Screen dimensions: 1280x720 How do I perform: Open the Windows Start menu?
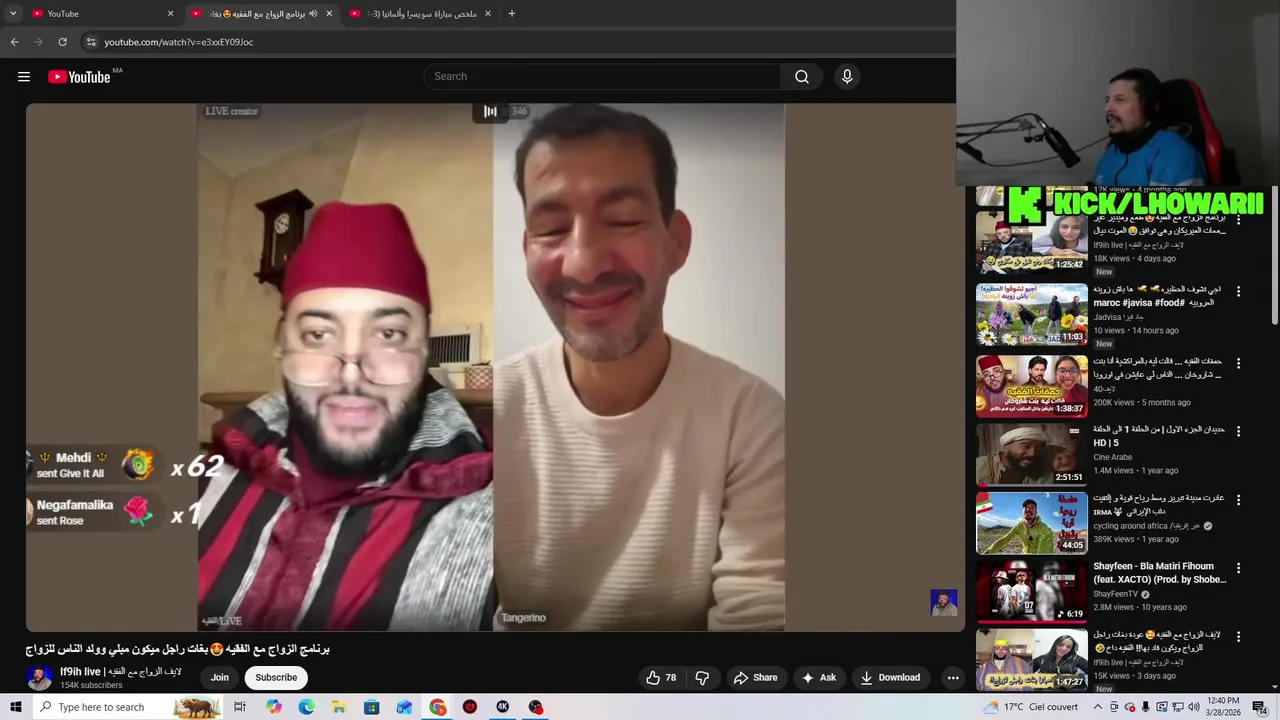pyautogui.click(x=16, y=707)
